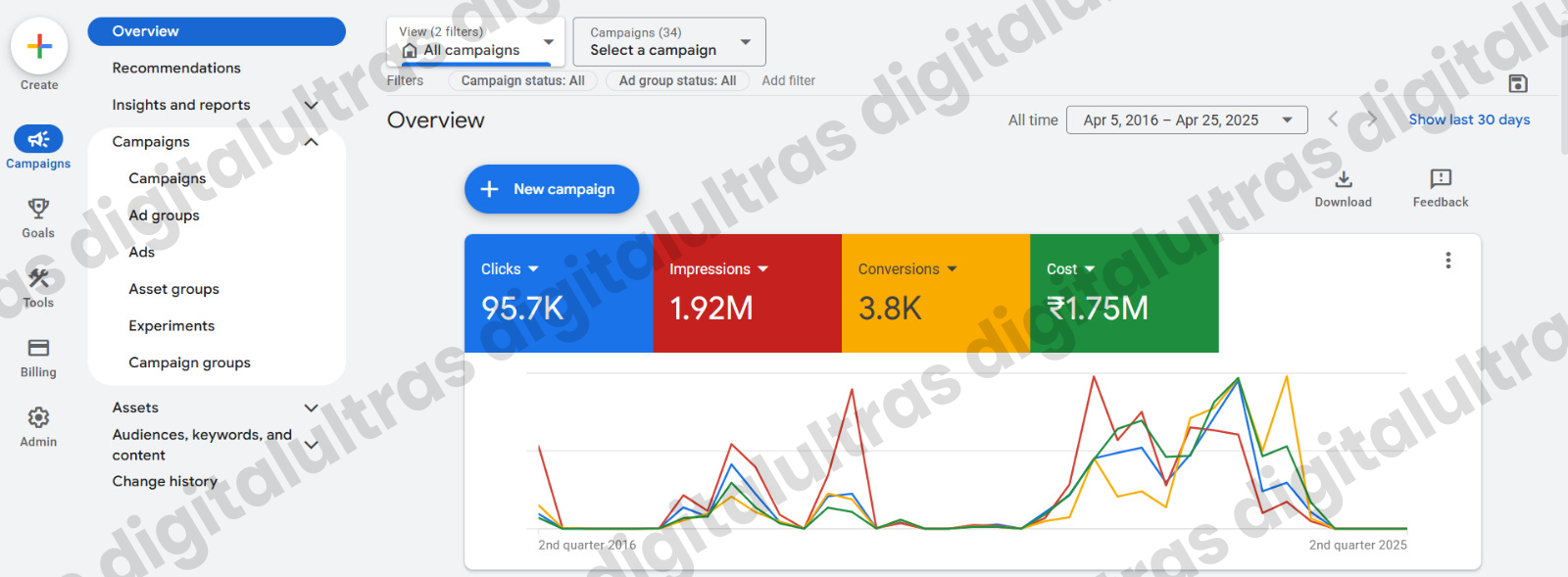Viewport: 1568px width, 577px height.
Task: Open the View All campaigns dropdown
Action: (475, 41)
